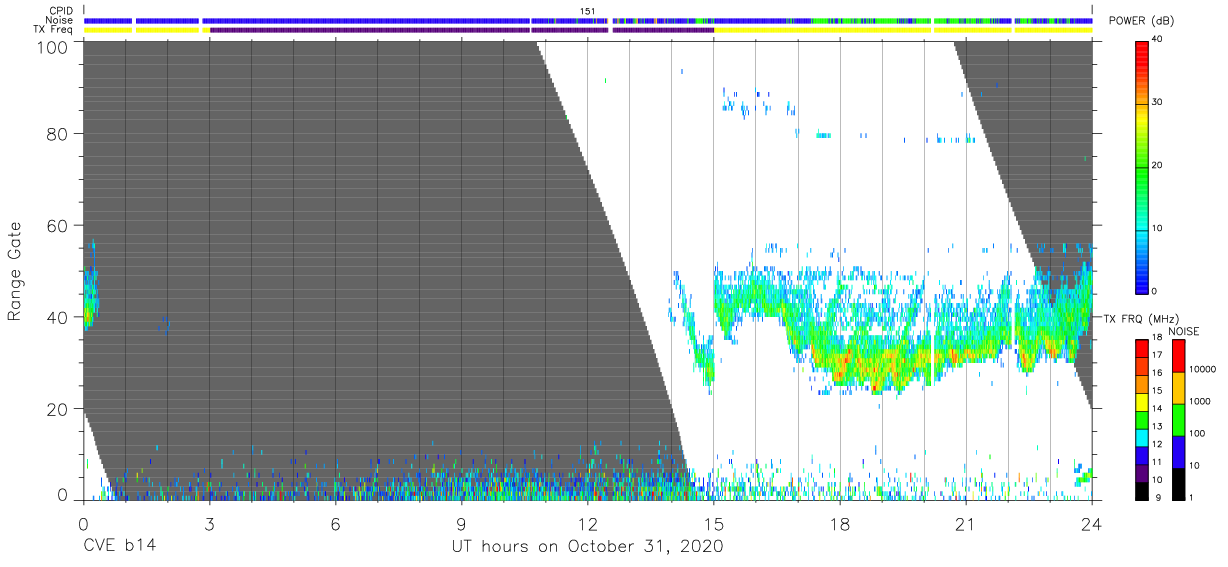Screen dimensions: 1228x567
Task: Click the "Range Gate" y-axis title
Action: tap(16, 271)
